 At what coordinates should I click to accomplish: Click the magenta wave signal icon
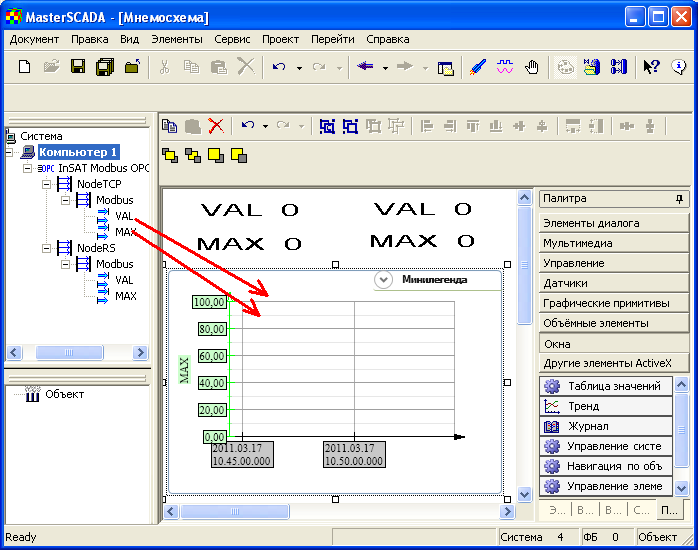click(505, 67)
